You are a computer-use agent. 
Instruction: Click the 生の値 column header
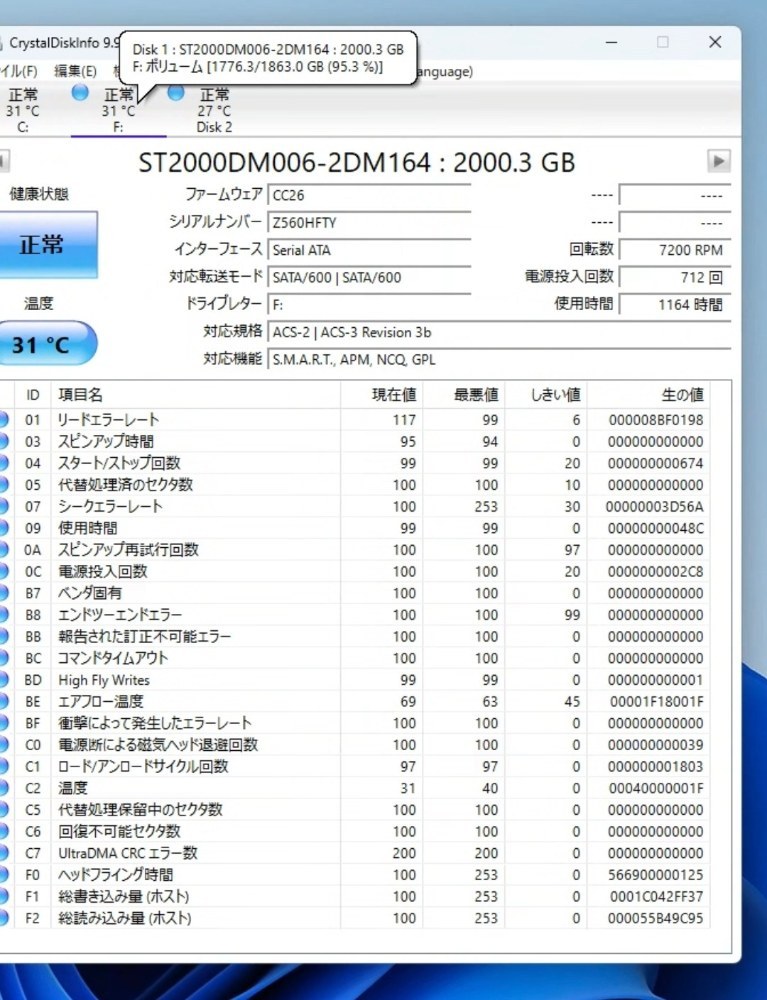[x=648, y=395]
